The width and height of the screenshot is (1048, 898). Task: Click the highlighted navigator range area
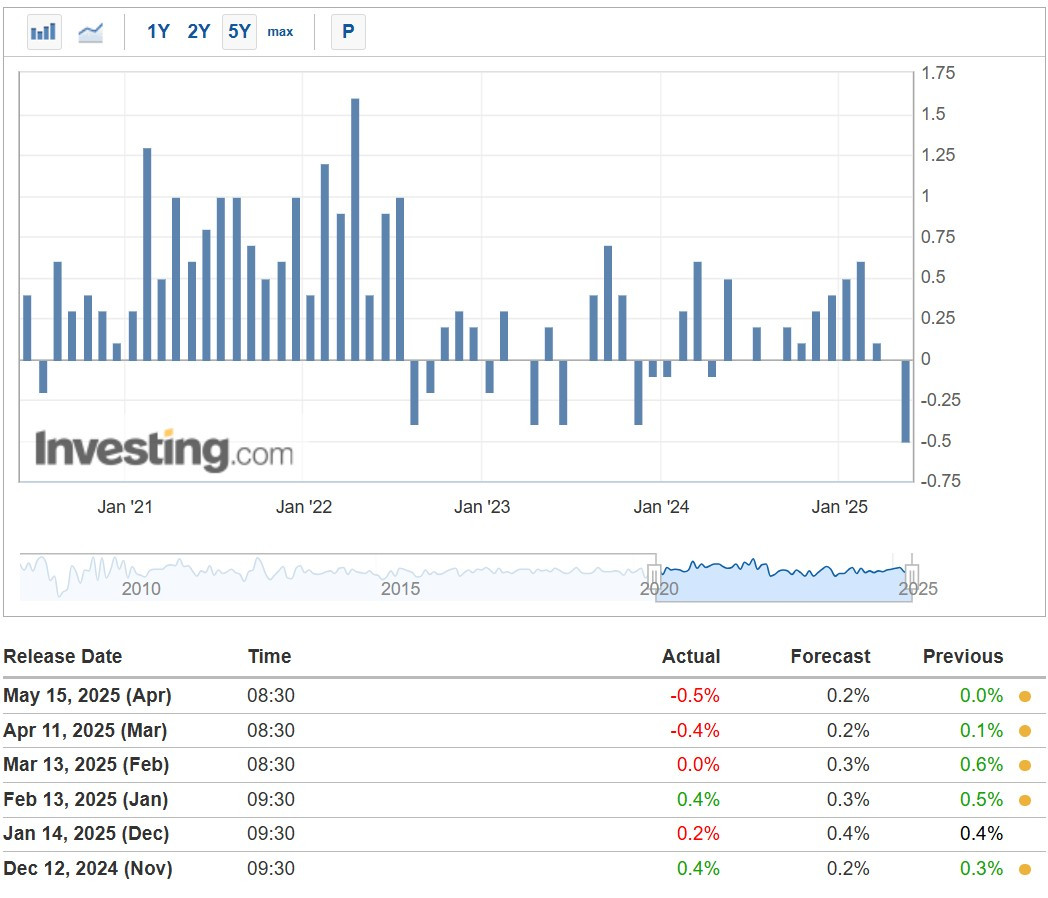click(x=783, y=578)
